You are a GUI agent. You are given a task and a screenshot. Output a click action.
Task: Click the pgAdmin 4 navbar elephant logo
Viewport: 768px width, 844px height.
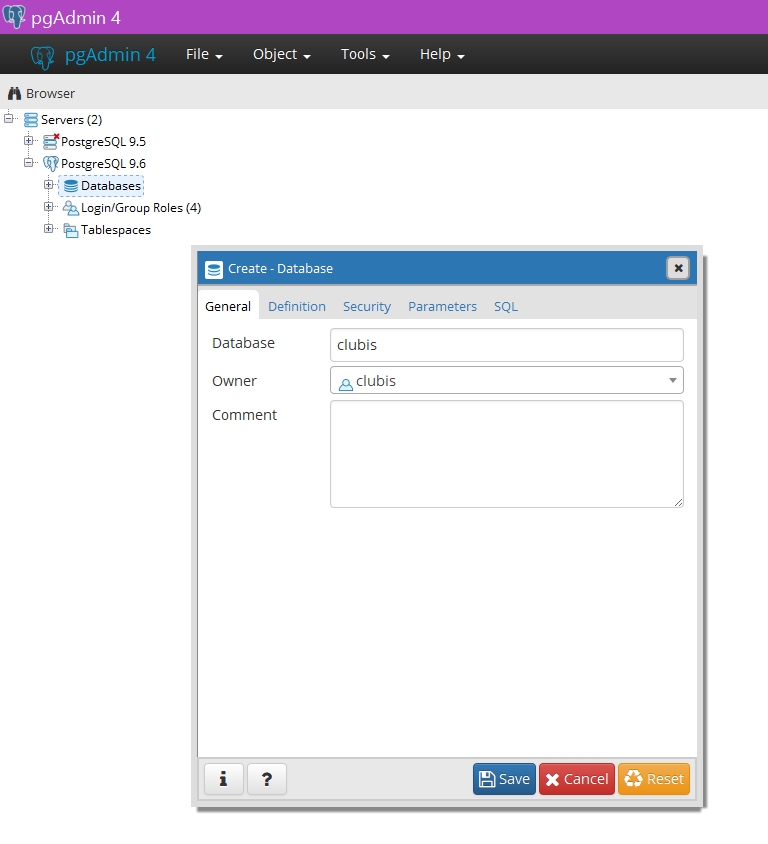[43, 57]
